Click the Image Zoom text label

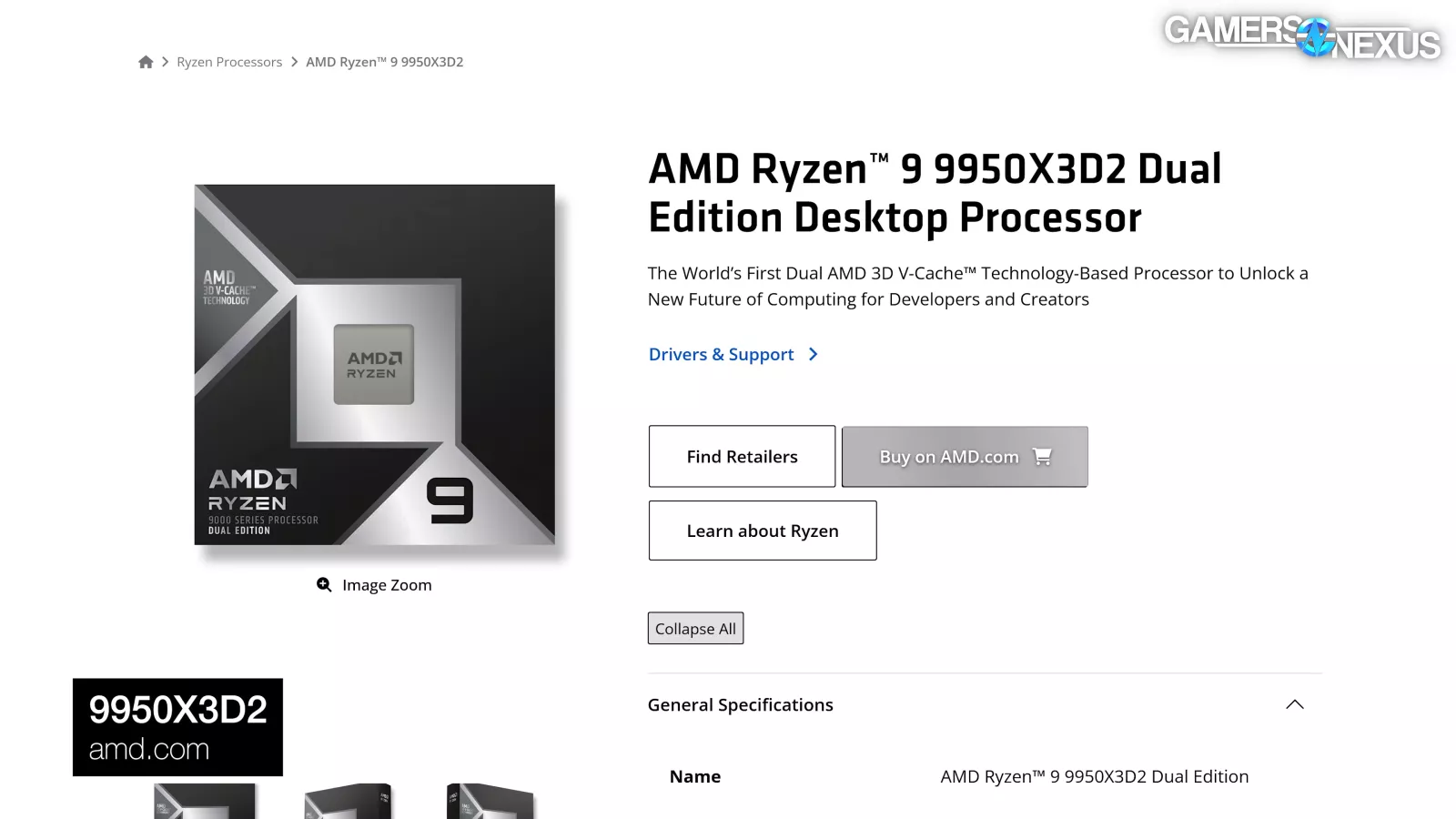coord(387,585)
